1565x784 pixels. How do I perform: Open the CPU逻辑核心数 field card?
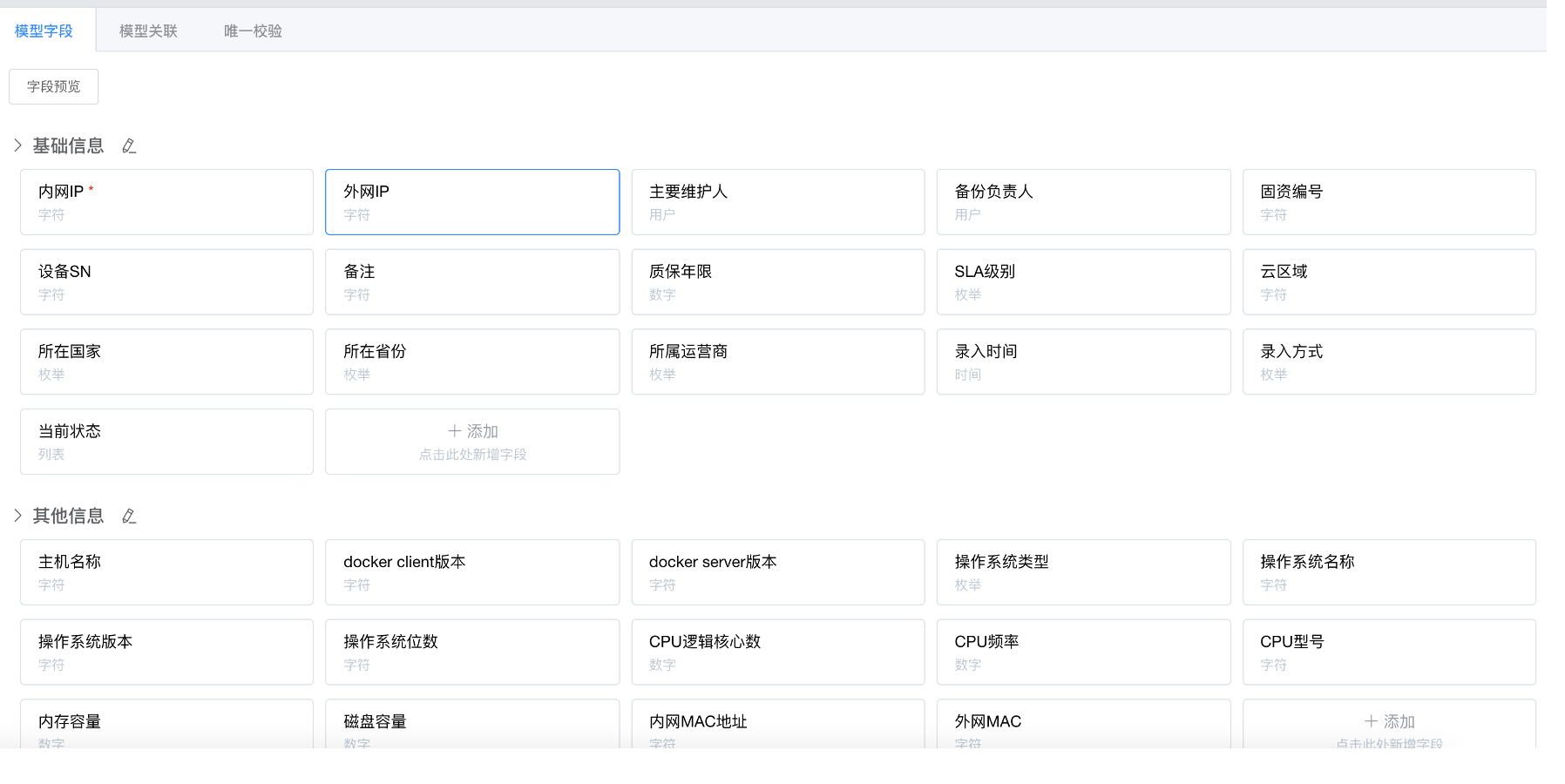pyautogui.click(x=778, y=652)
